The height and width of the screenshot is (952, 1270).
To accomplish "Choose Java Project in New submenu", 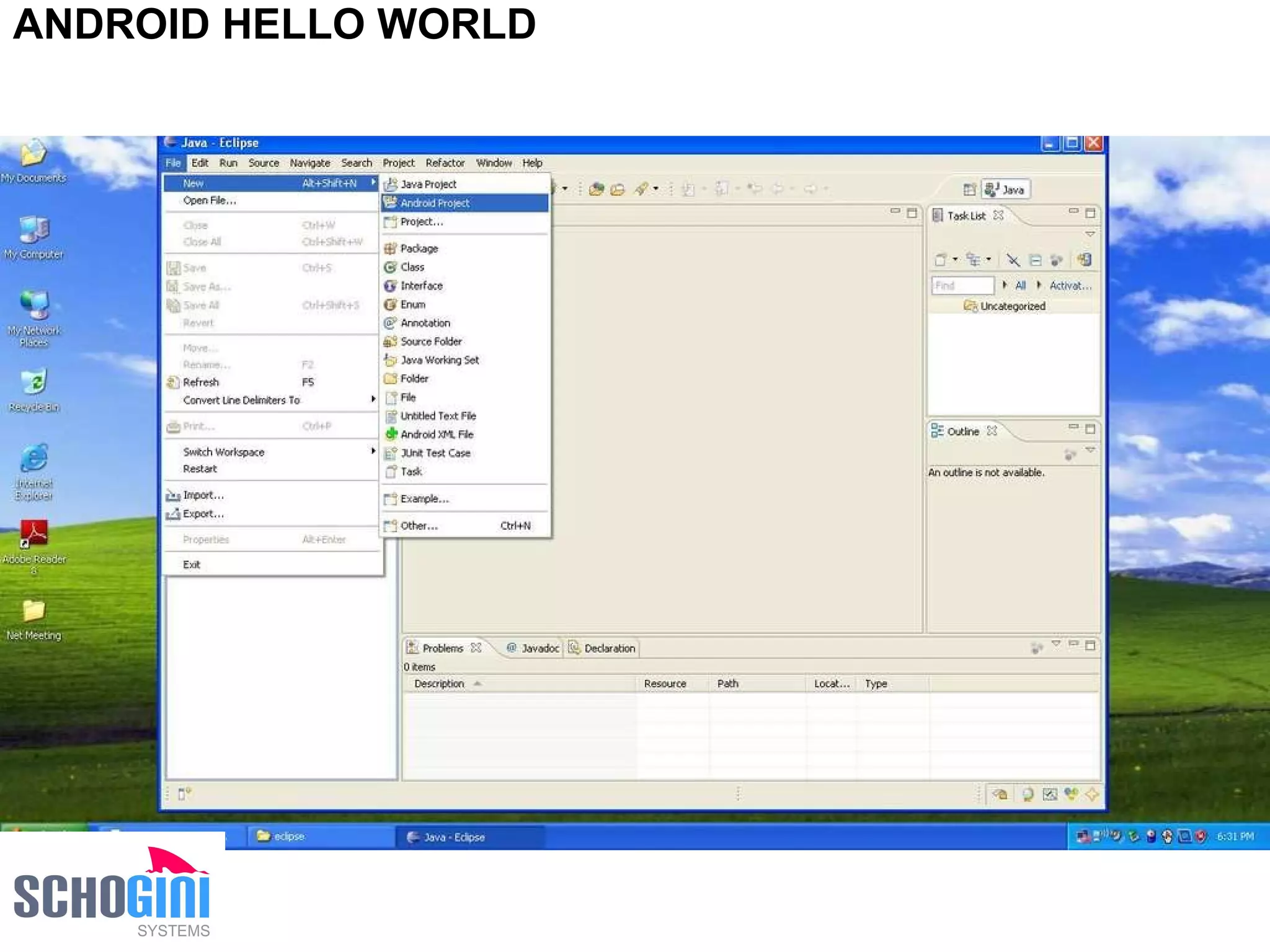I will coord(464,184).
